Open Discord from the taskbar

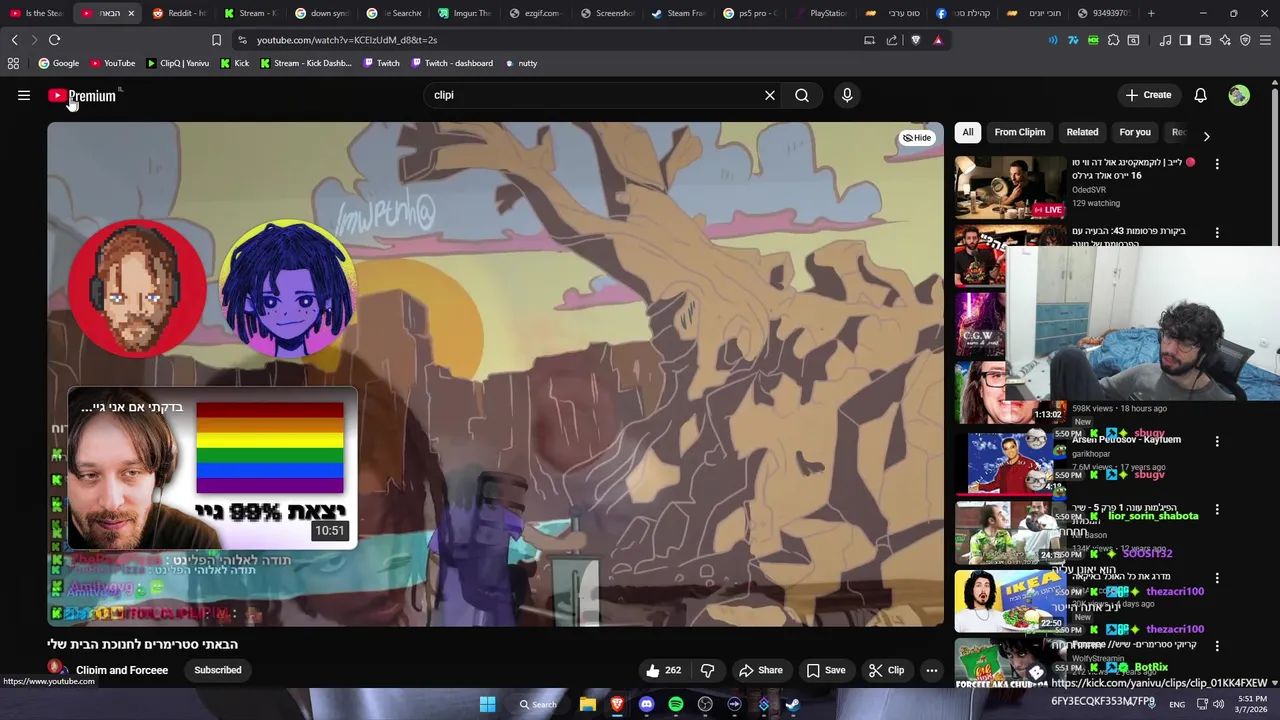(646, 704)
